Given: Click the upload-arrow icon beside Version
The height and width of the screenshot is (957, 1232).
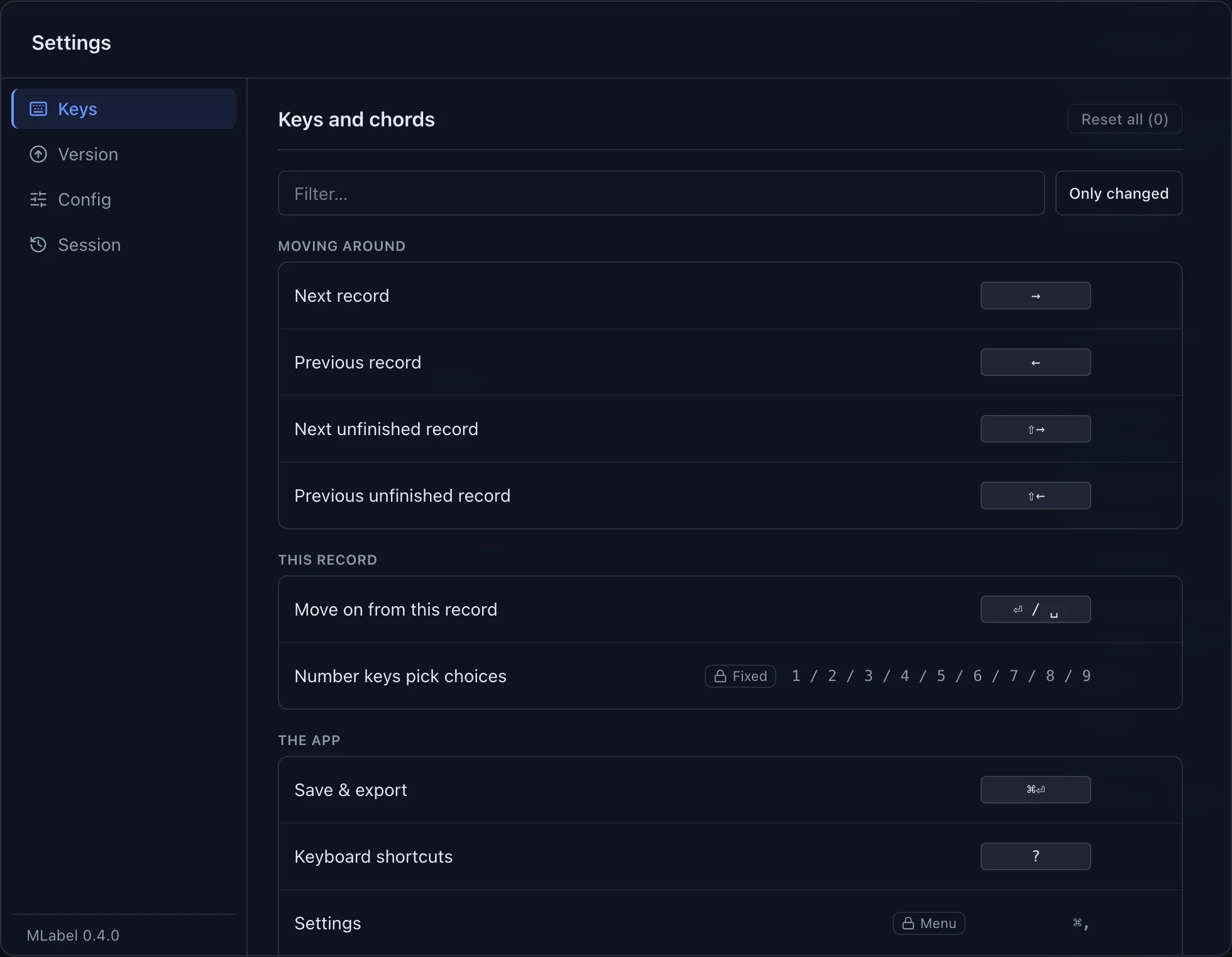Looking at the screenshot, I should point(38,154).
